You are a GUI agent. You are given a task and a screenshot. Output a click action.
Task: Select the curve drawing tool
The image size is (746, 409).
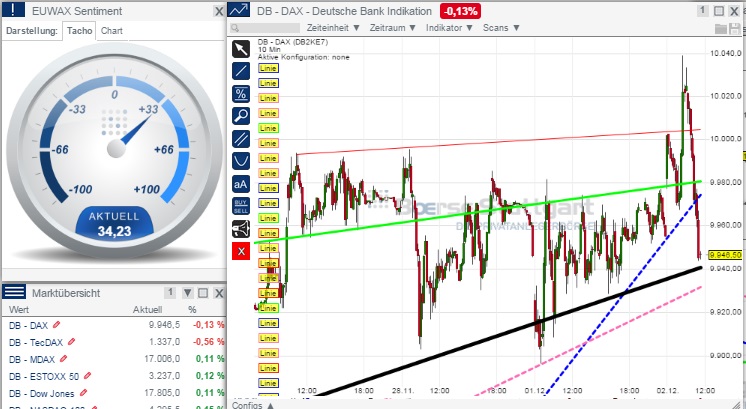(x=241, y=161)
